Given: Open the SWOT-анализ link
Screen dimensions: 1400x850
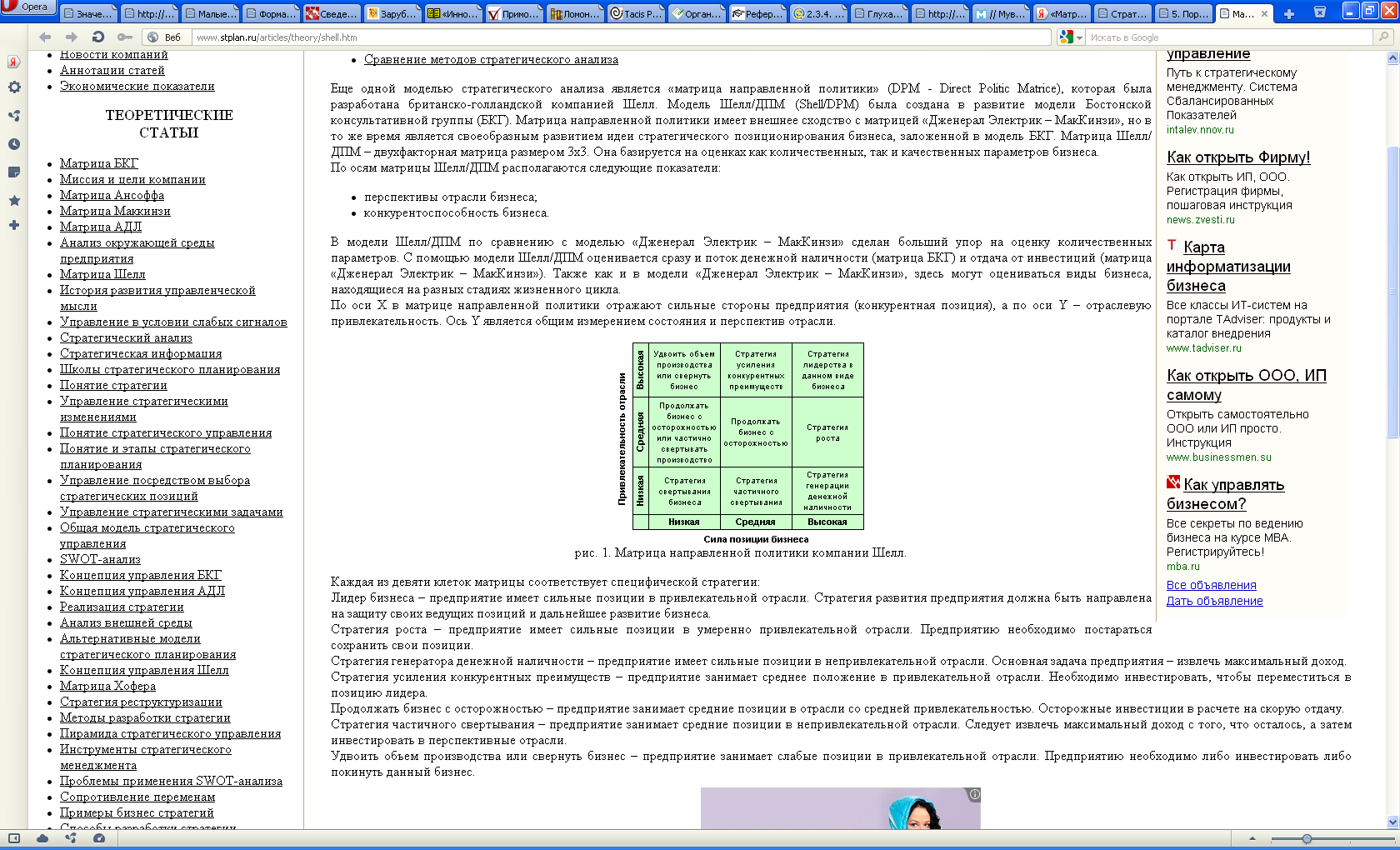Looking at the screenshot, I should (x=100, y=559).
